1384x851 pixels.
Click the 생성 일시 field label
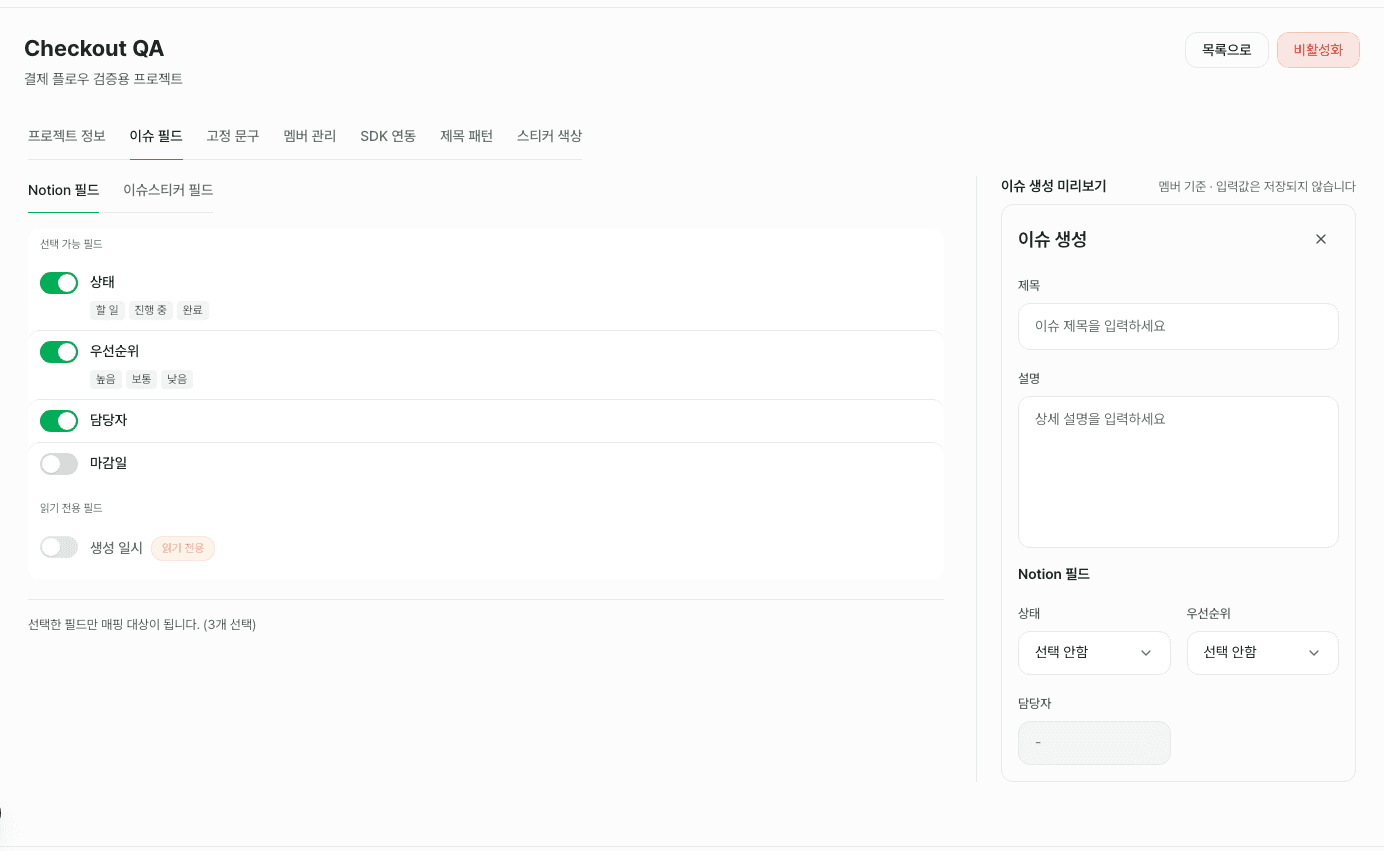click(x=116, y=547)
